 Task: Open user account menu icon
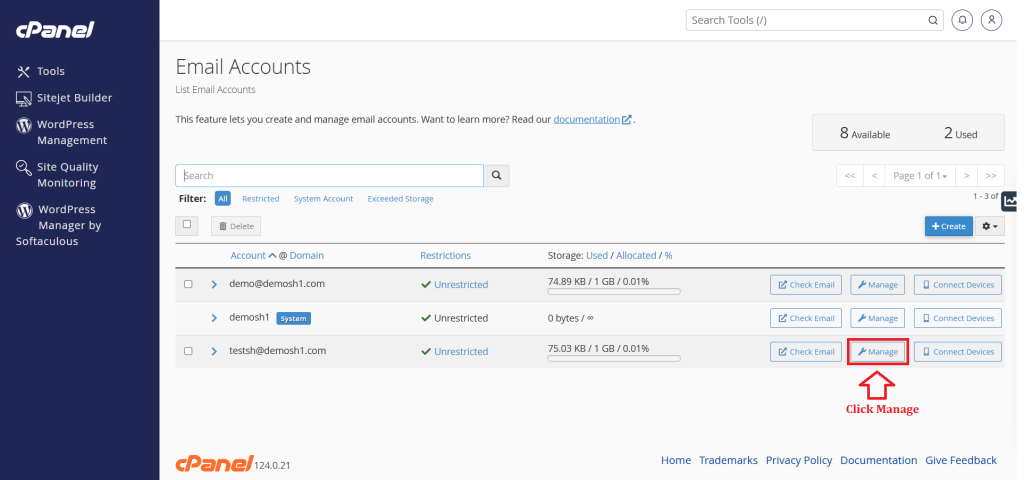pos(991,20)
